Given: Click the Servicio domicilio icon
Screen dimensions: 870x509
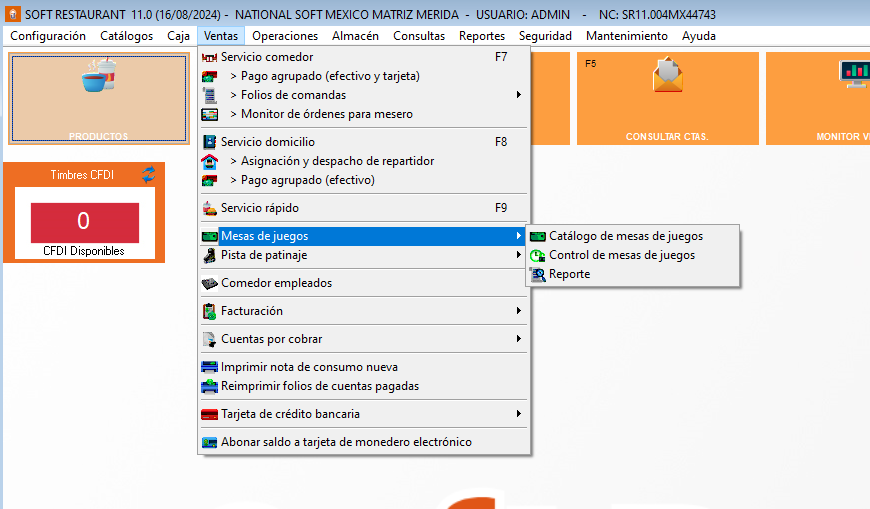Looking at the screenshot, I should coord(209,142).
